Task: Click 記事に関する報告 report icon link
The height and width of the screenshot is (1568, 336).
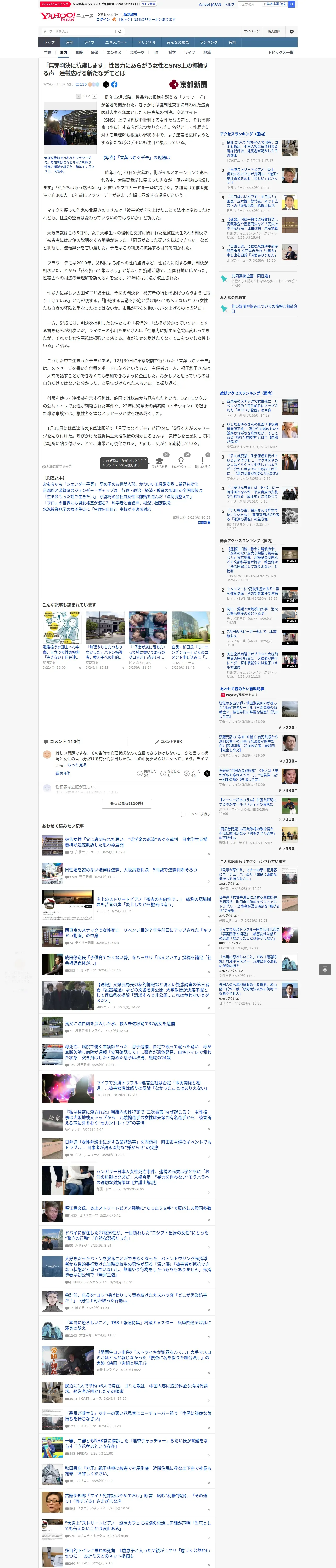Action: pos(57,467)
